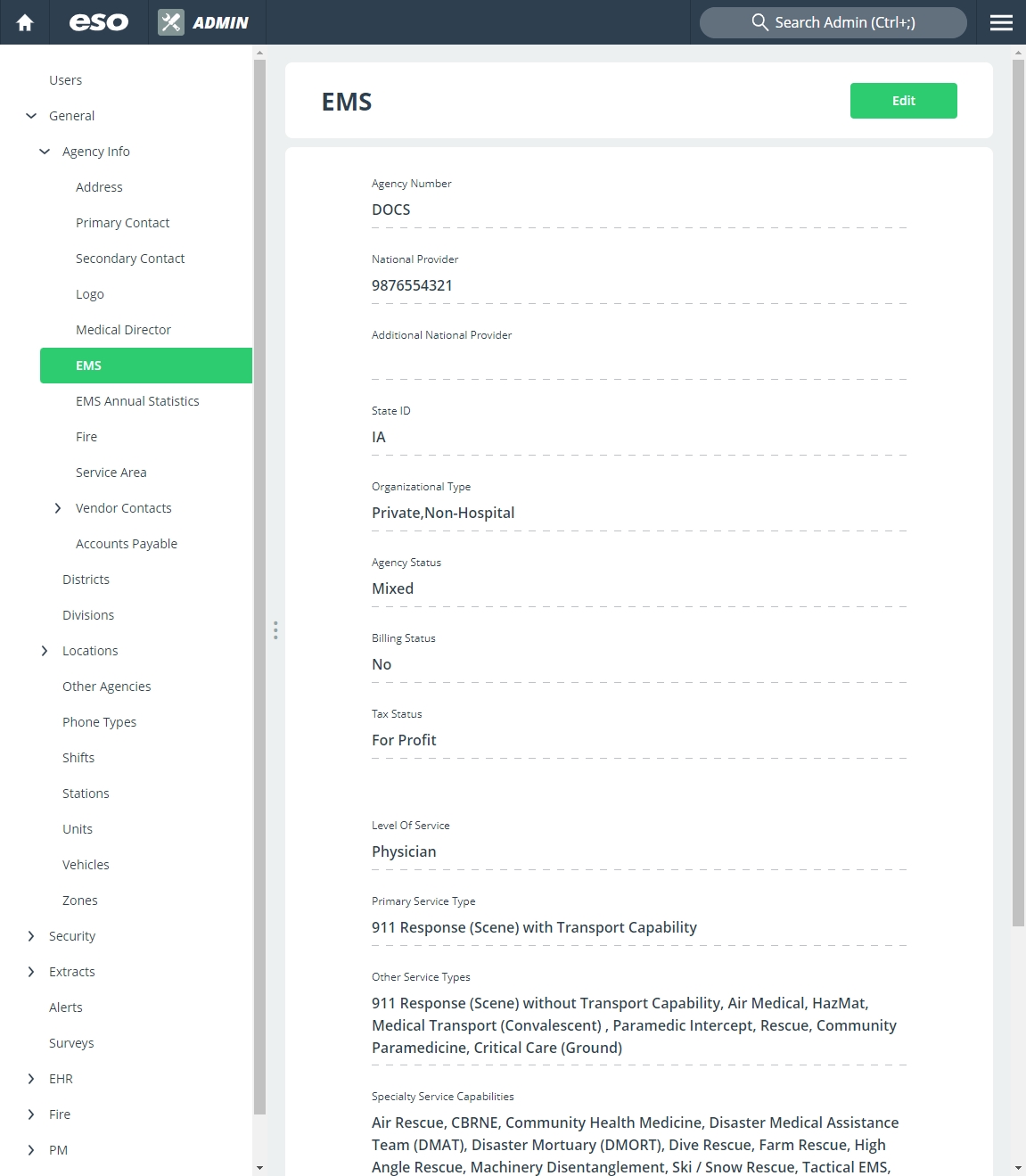Focus the Search Admin field
Screen dimensions: 1026x1176
click(833, 22)
